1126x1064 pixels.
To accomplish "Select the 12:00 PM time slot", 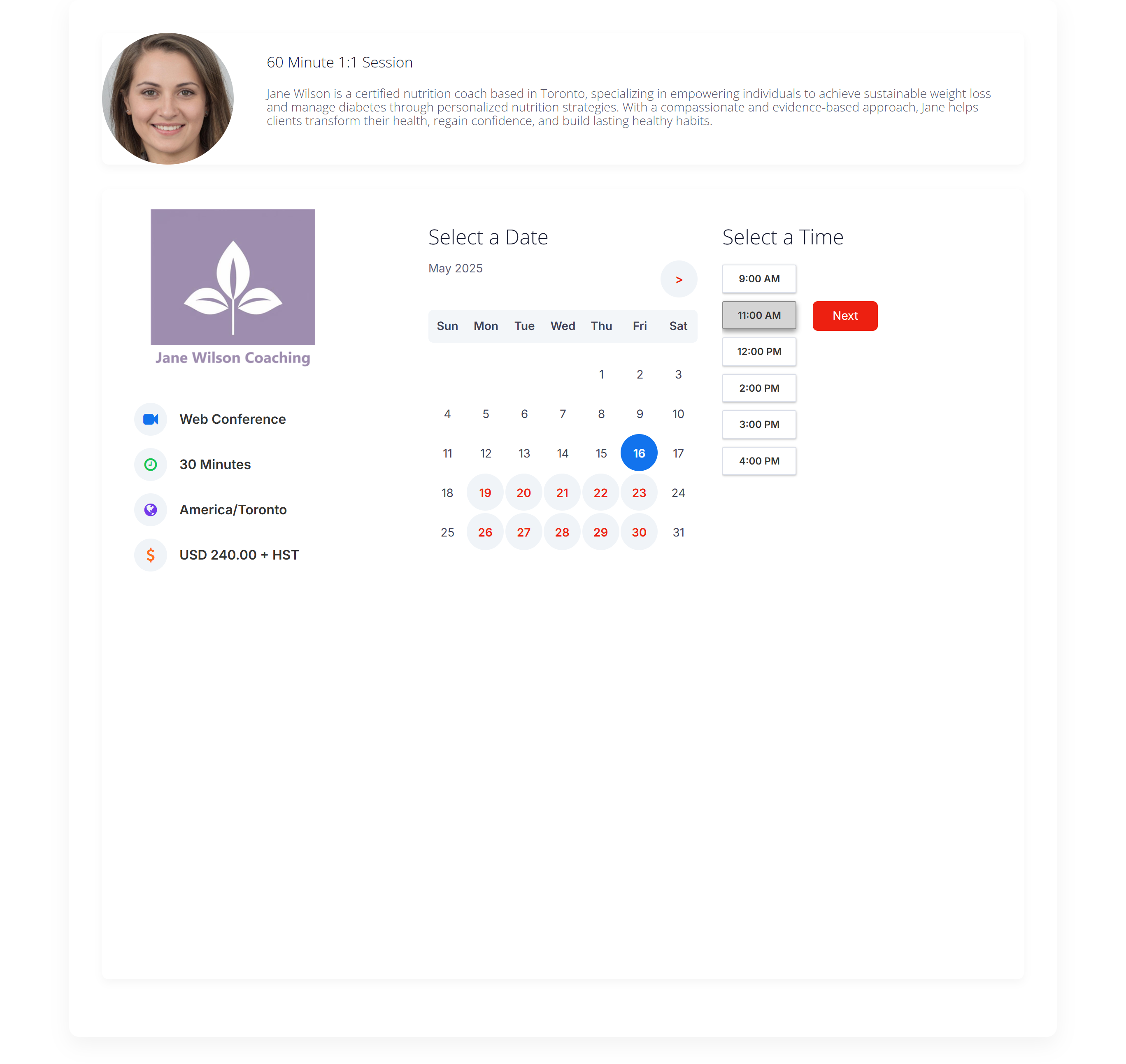I will pyautogui.click(x=759, y=352).
